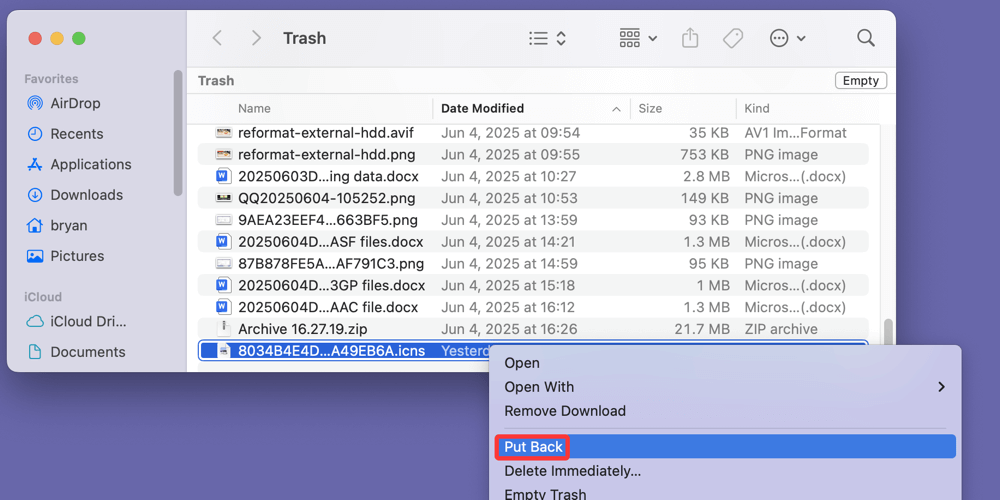
Task: Click the Pictures sidebar icon
Action: point(35,256)
